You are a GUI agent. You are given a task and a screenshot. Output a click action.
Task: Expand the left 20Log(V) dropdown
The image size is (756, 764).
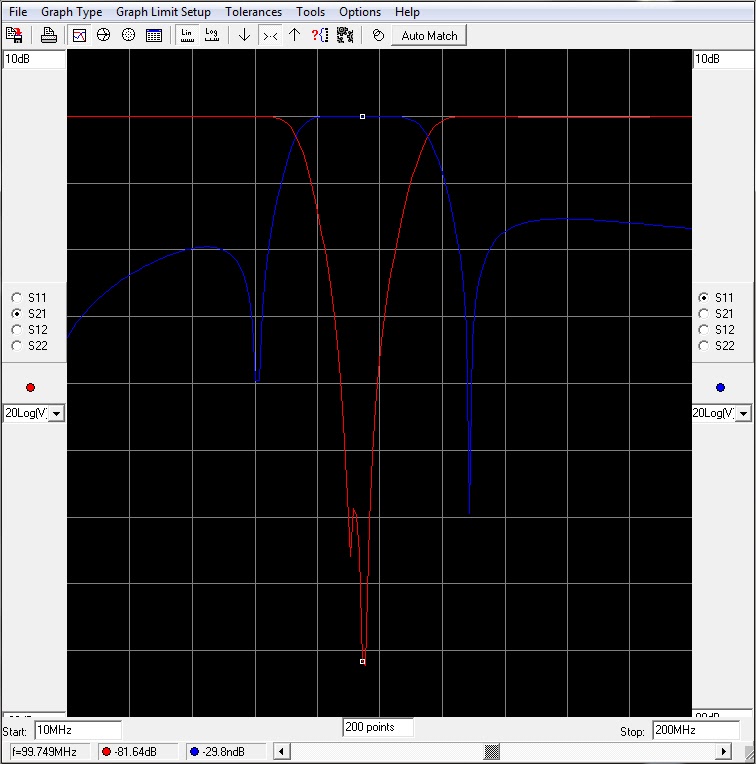coord(57,414)
